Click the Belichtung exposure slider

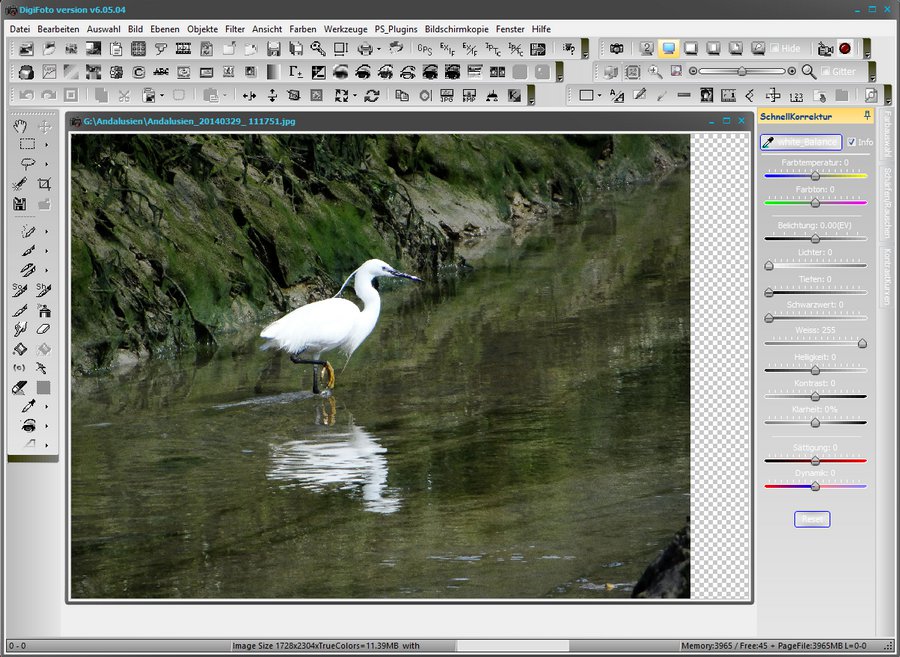pyautogui.click(x=815, y=238)
